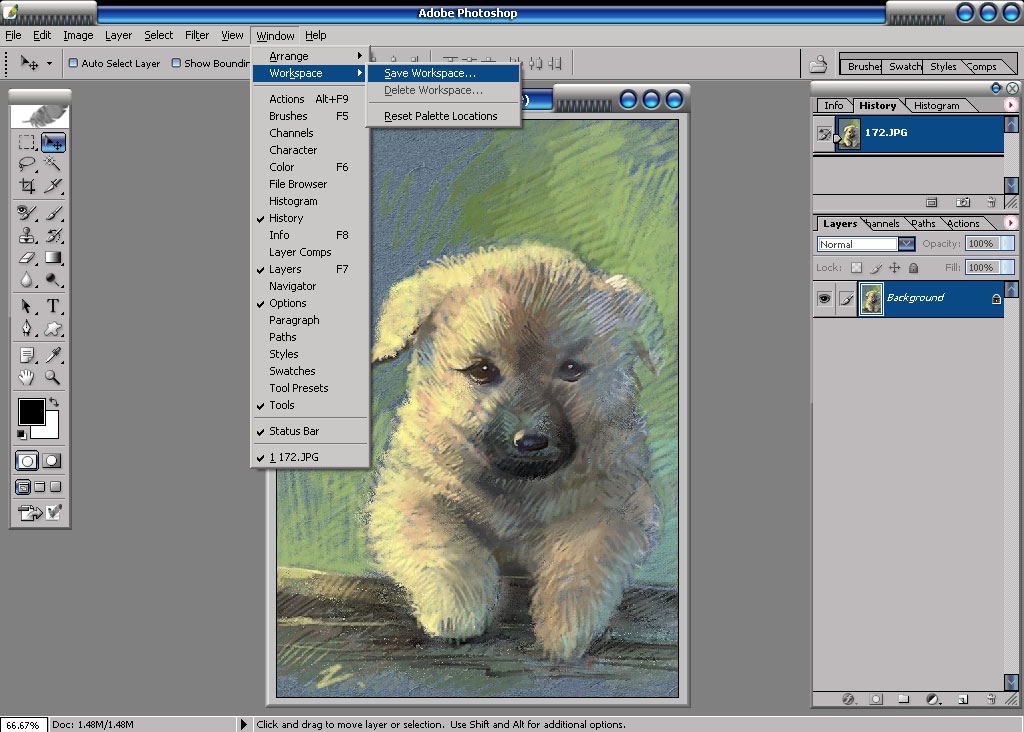
Task: Switch to the Histogram tab
Action: (x=936, y=105)
